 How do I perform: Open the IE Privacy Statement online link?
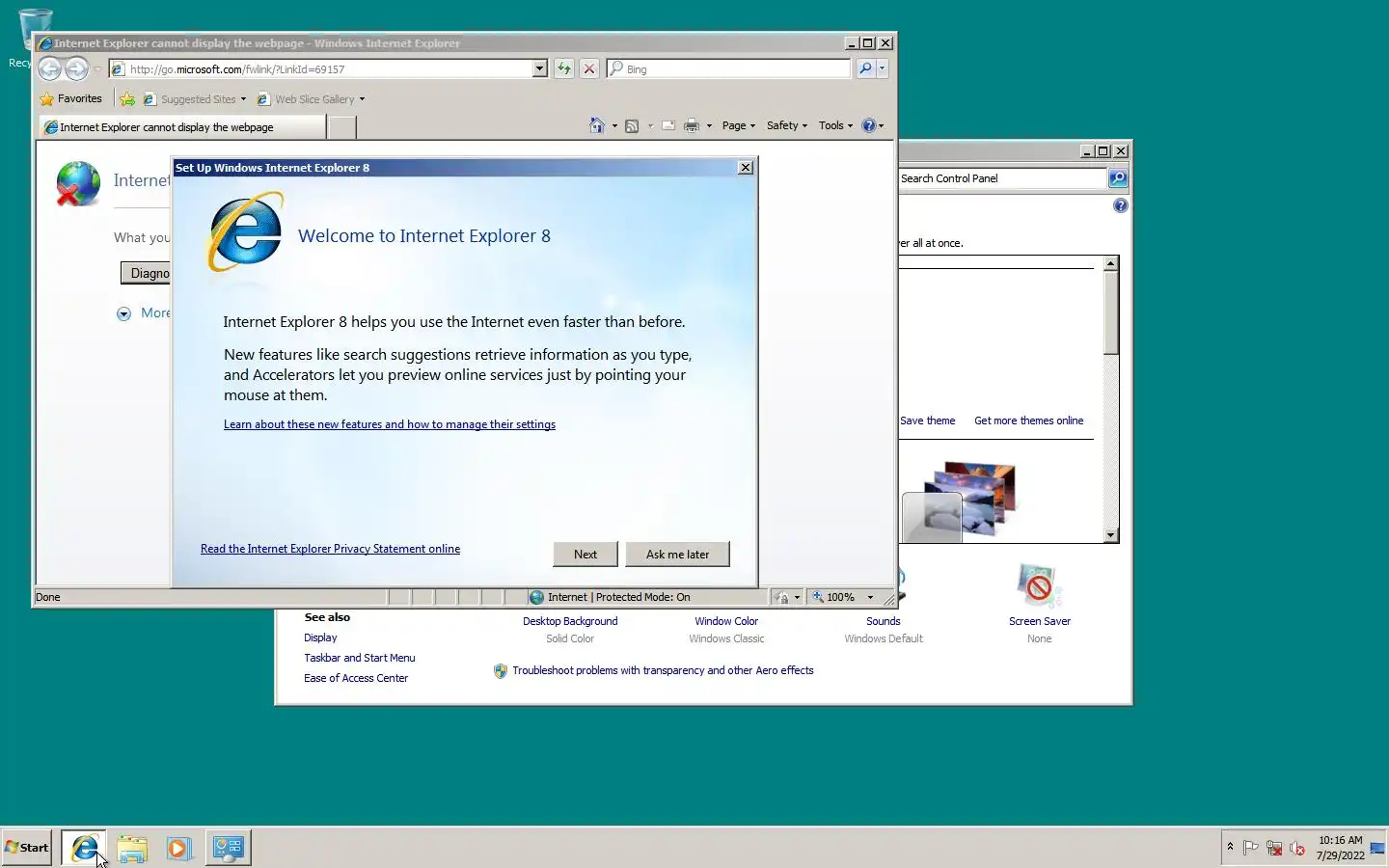click(330, 549)
